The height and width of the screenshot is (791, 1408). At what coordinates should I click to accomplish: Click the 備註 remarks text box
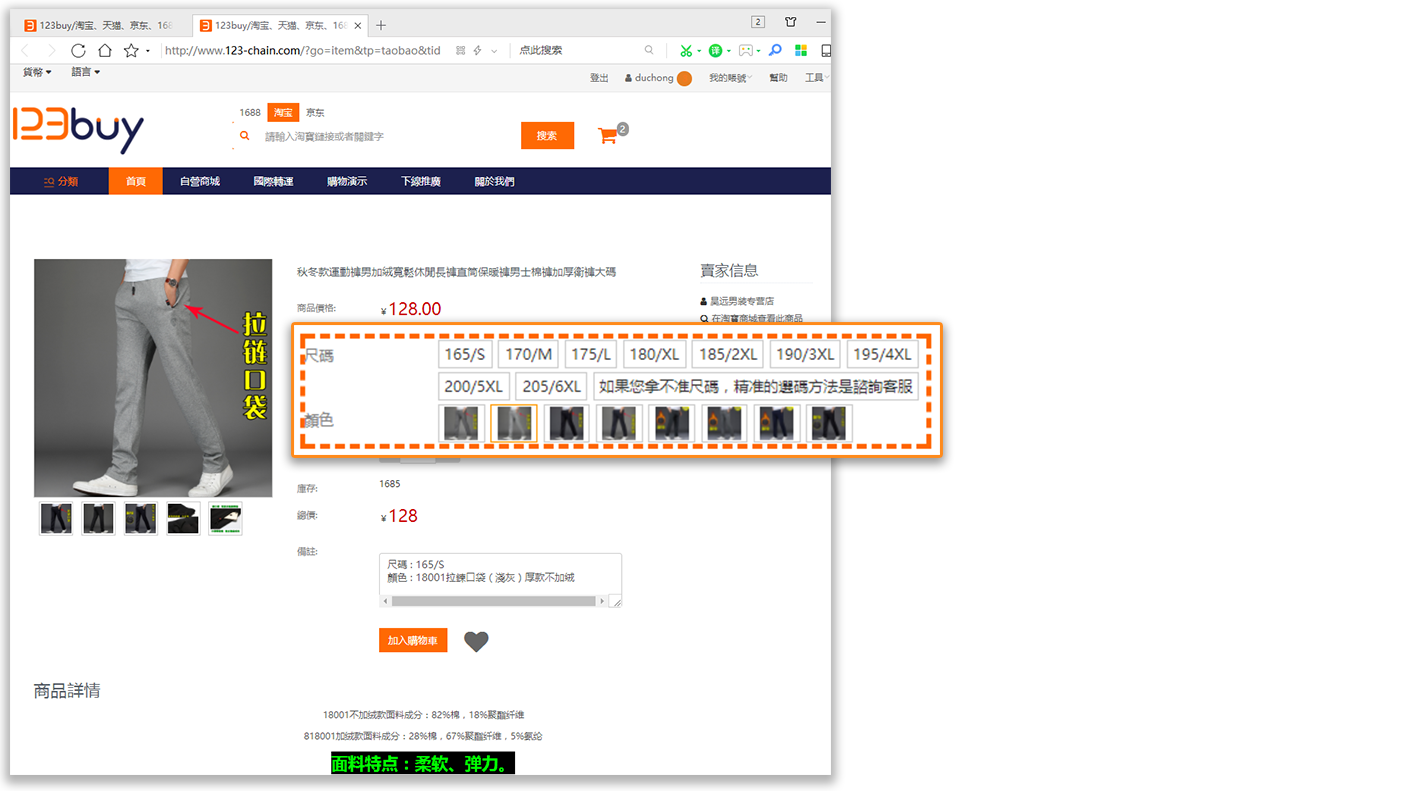500,573
